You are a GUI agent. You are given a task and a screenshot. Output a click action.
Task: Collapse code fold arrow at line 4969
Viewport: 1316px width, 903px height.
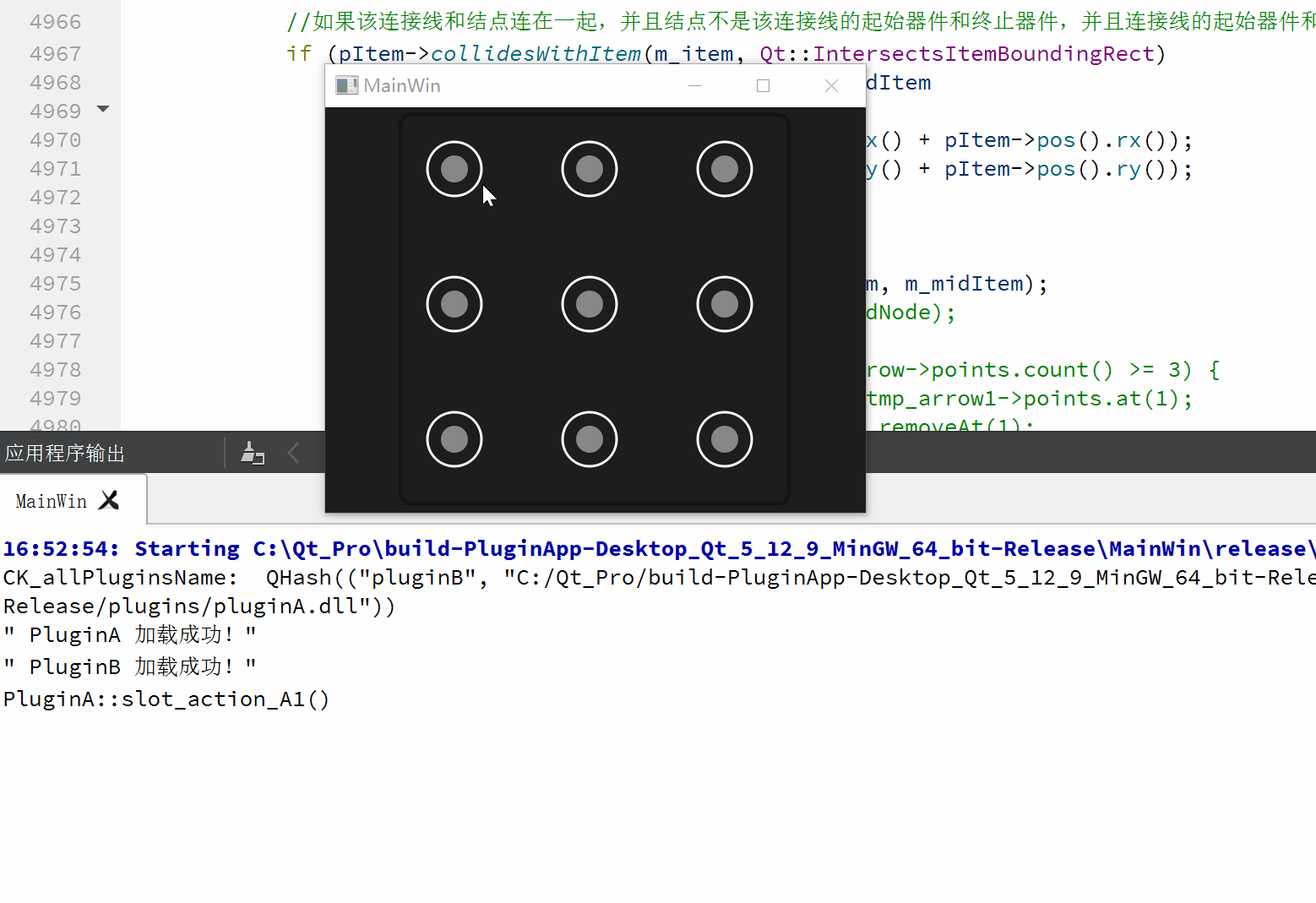point(103,109)
